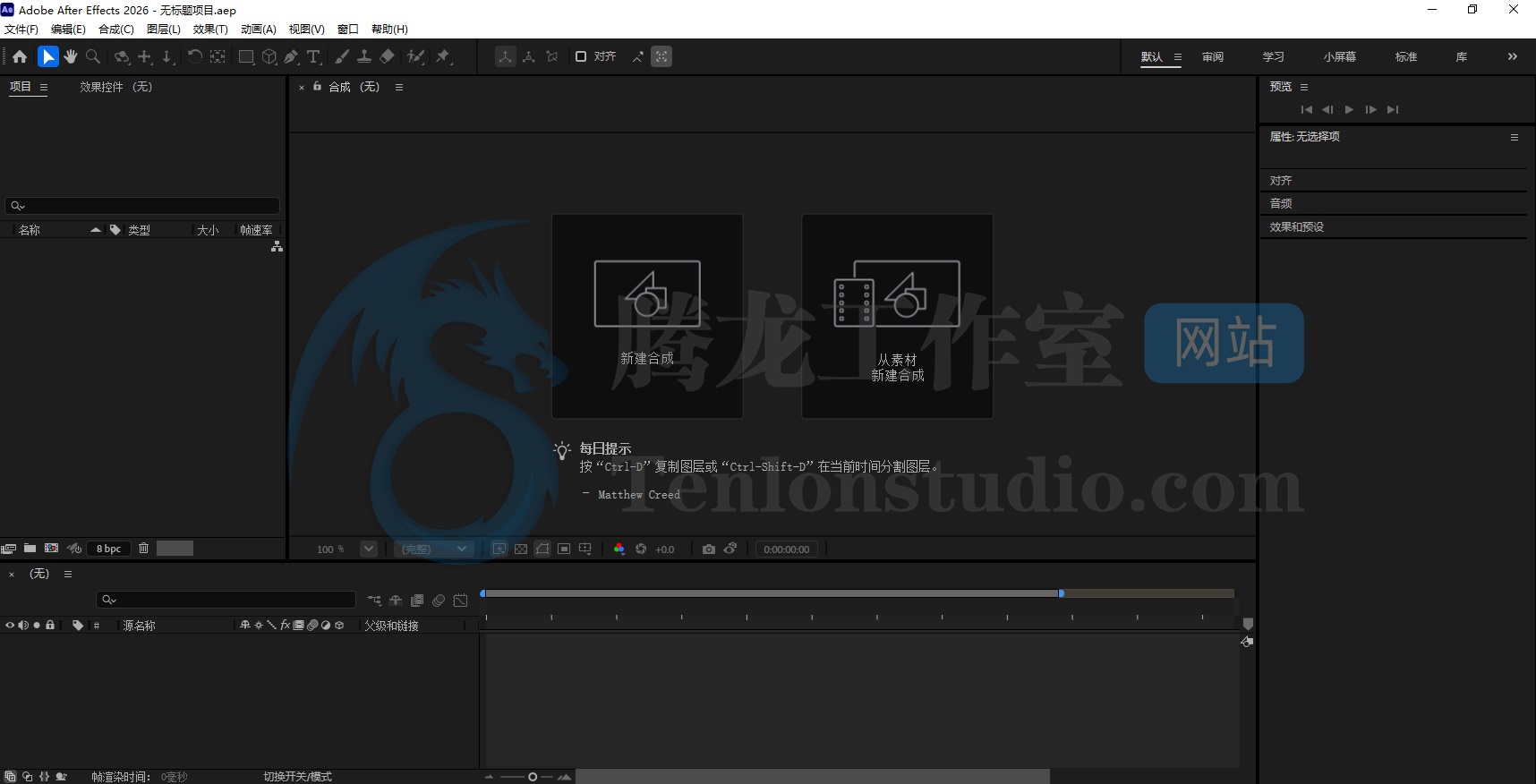The width and height of the screenshot is (1536, 784).
Task: Select the Hand tool in toolbar
Action: pyautogui.click(x=71, y=56)
